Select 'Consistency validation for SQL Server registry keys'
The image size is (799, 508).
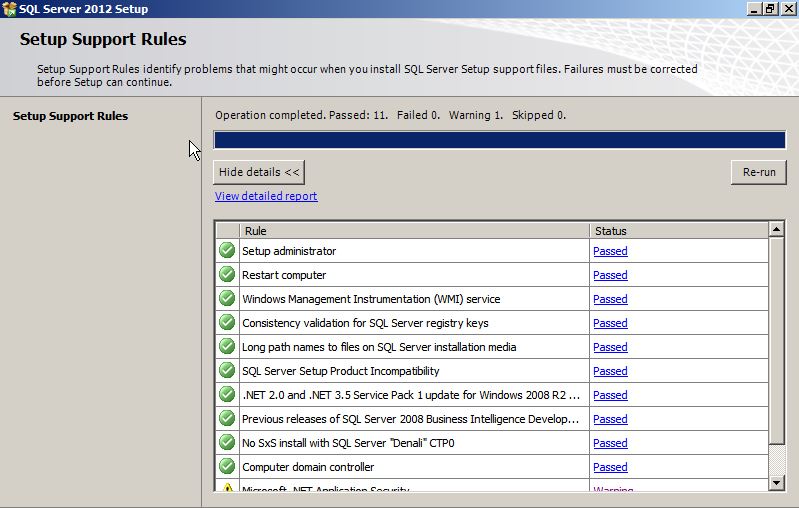click(365, 323)
